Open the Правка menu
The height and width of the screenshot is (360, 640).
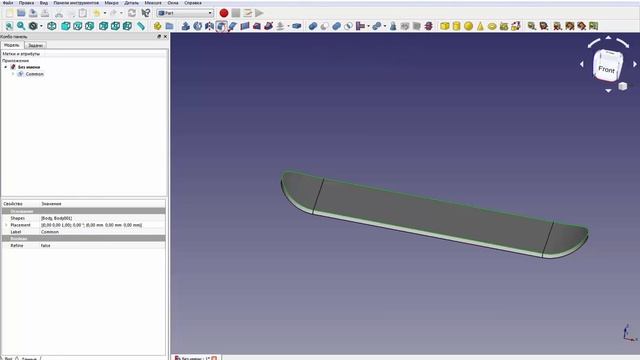[27, 3]
